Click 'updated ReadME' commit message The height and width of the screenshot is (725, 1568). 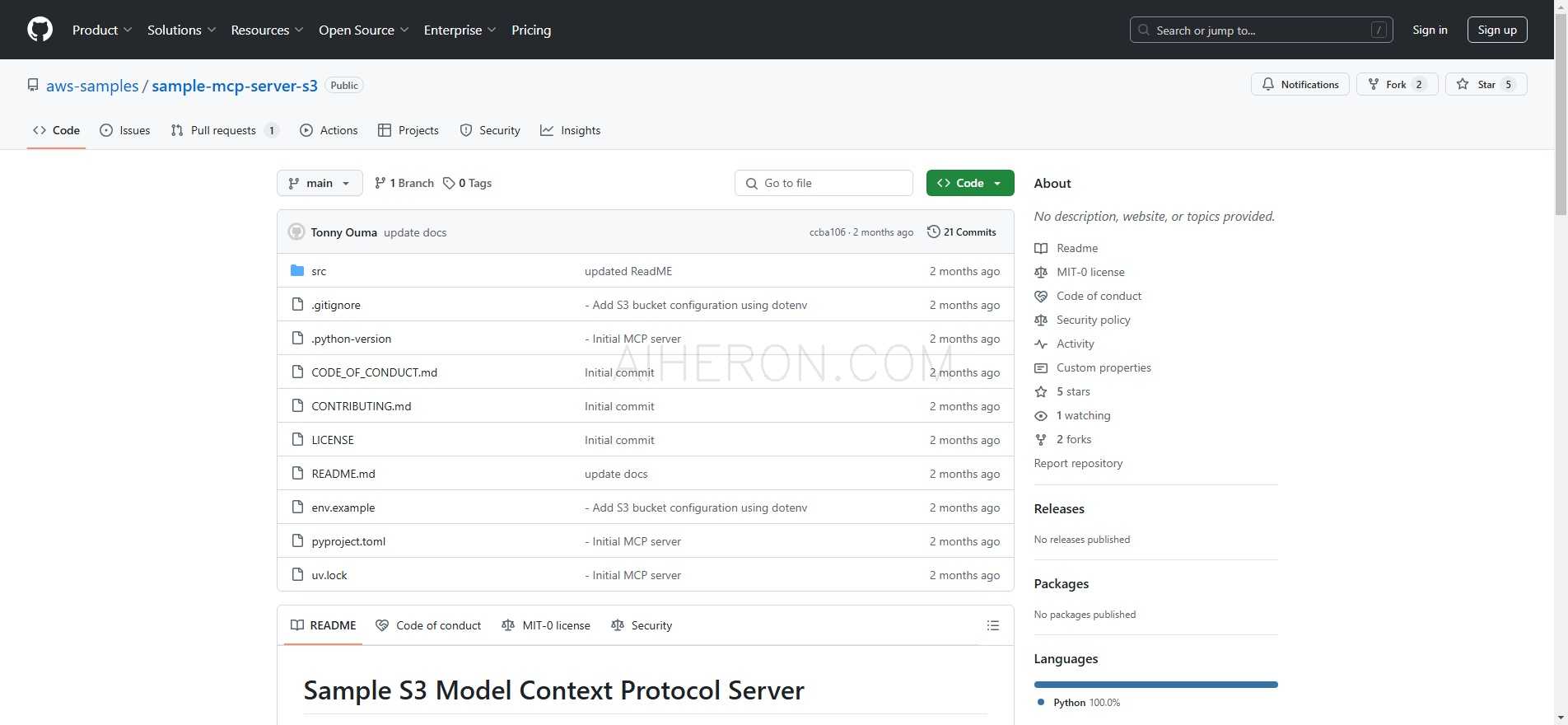(x=628, y=271)
